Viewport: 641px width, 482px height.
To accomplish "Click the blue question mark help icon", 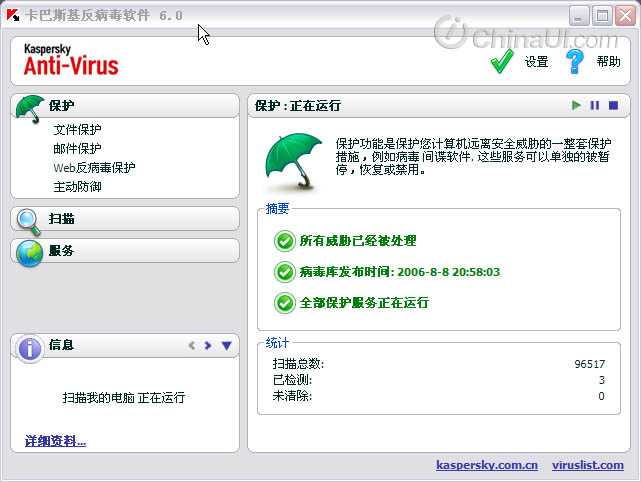I will 575,61.
